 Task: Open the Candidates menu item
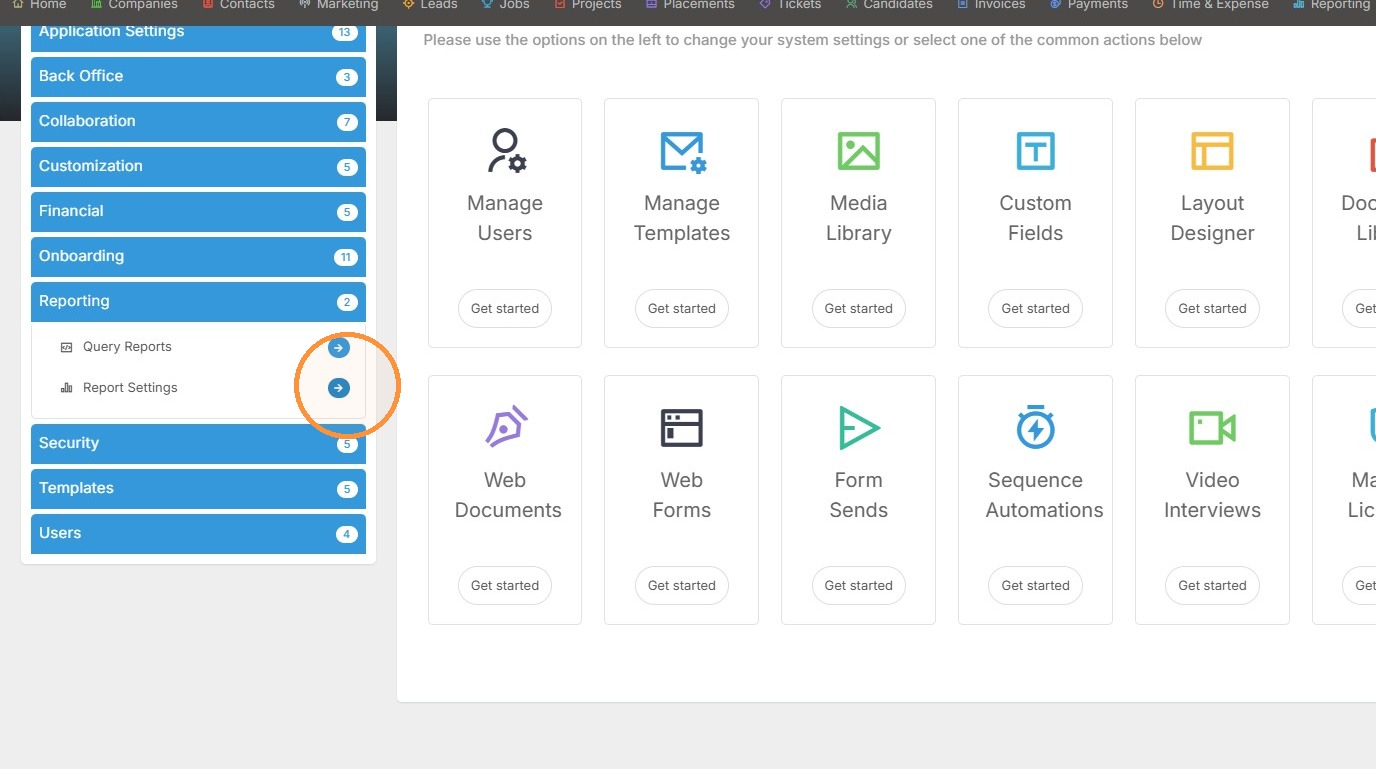click(x=889, y=5)
